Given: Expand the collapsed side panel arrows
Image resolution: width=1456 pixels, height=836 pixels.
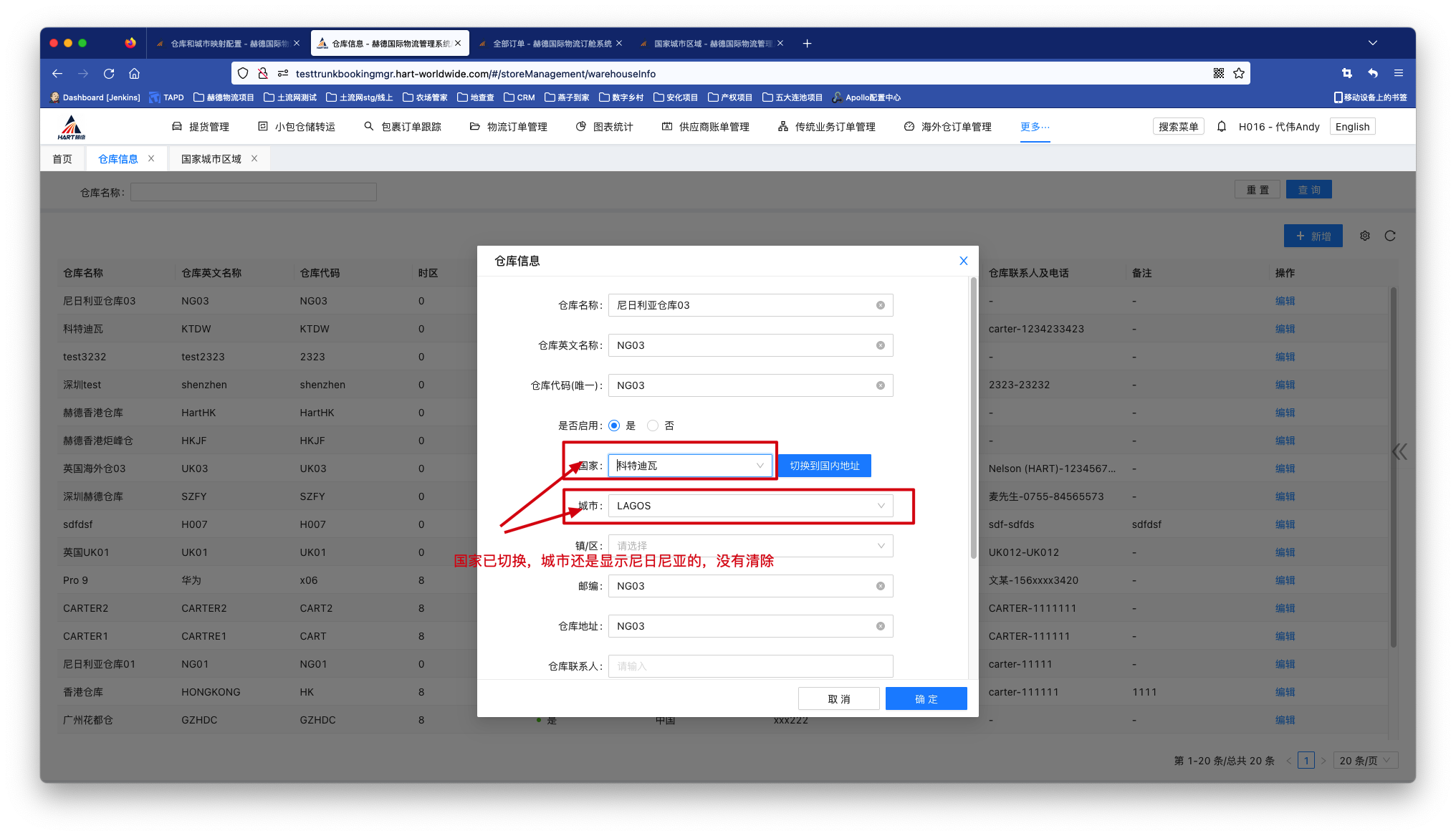Looking at the screenshot, I should click(x=1399, y=451).
